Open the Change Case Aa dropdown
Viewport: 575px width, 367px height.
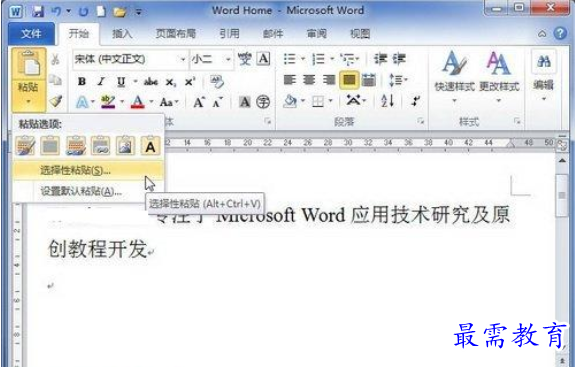tap(168, 102)
